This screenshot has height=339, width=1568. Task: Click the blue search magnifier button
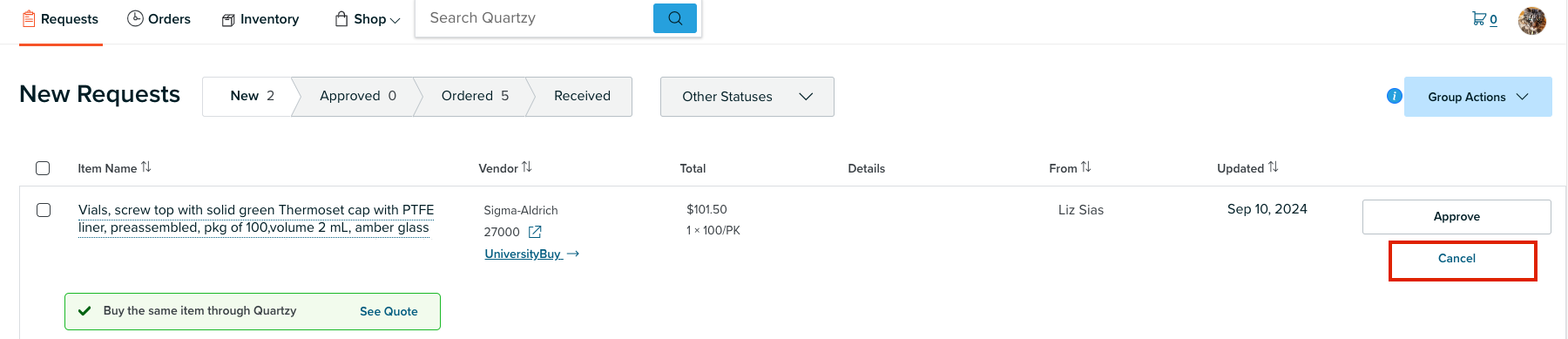pos(674,18)
